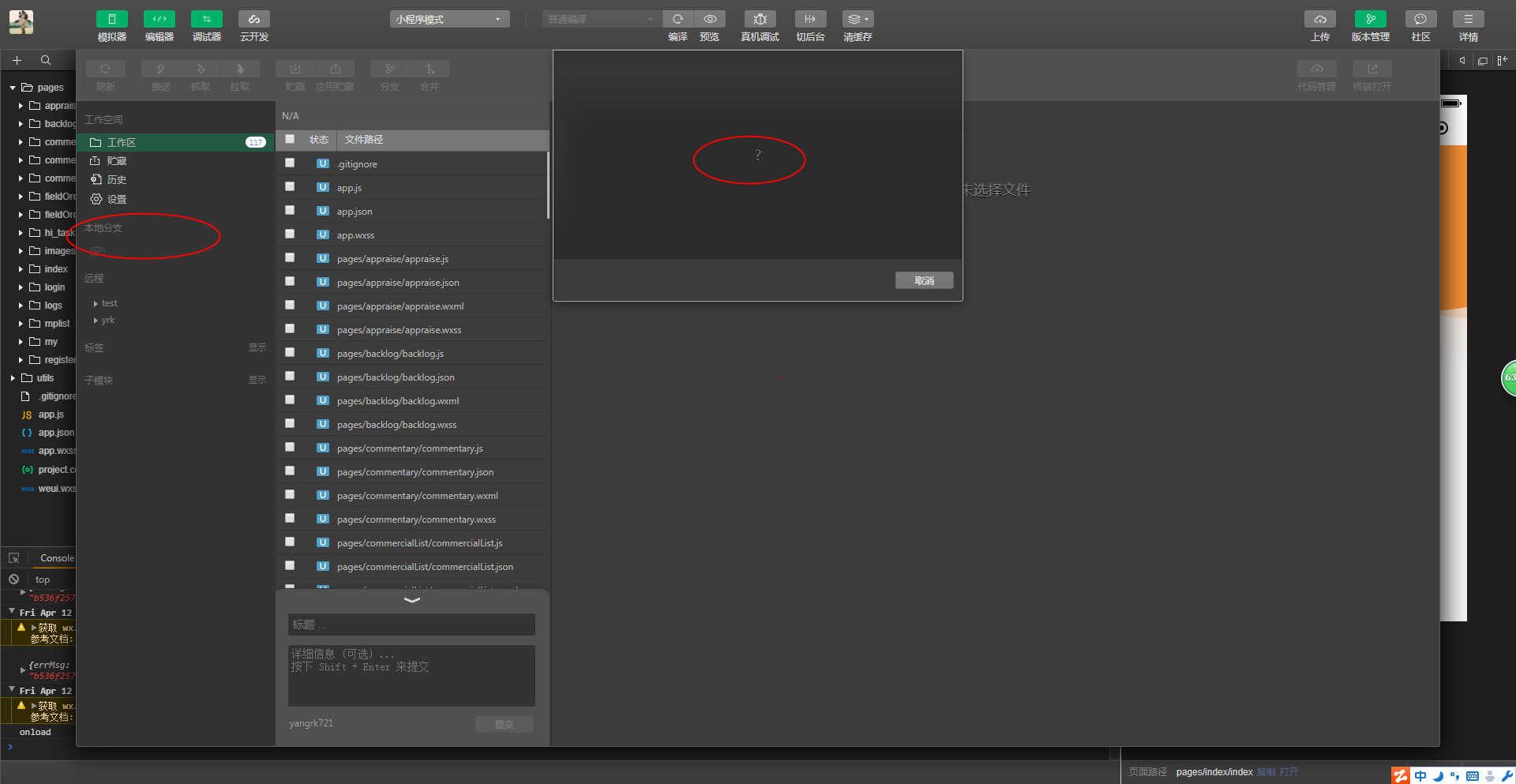Screen dimensions: 1516x784
Task: Click the 推送 push icon
Action: click(161, 69)
